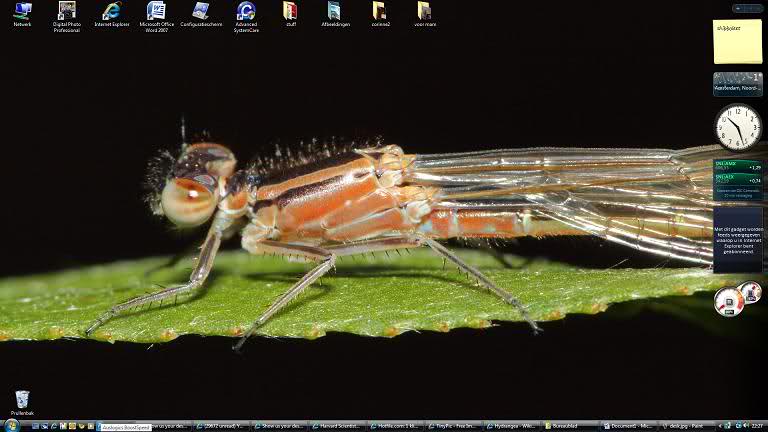The width and height of the screenshot is (768, 432).
Task: Click the CPU meter gadget dial
Action: tap(729, 301)
